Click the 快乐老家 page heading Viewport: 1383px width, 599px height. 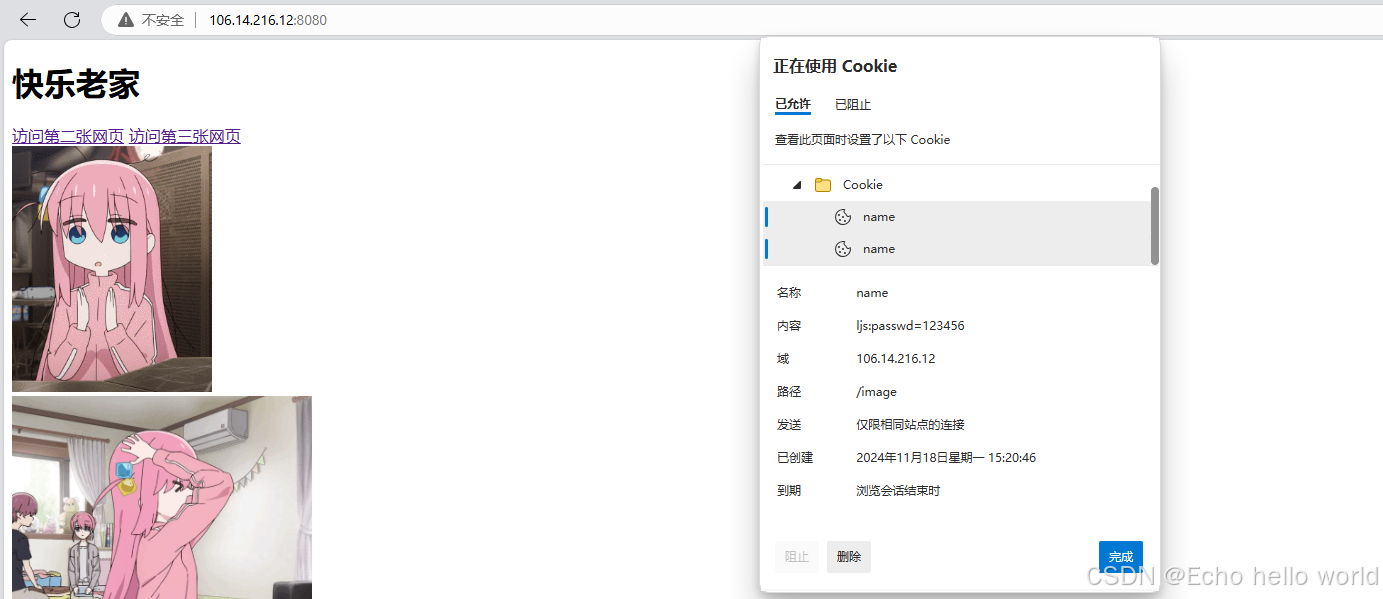click(x=76, y=85)
